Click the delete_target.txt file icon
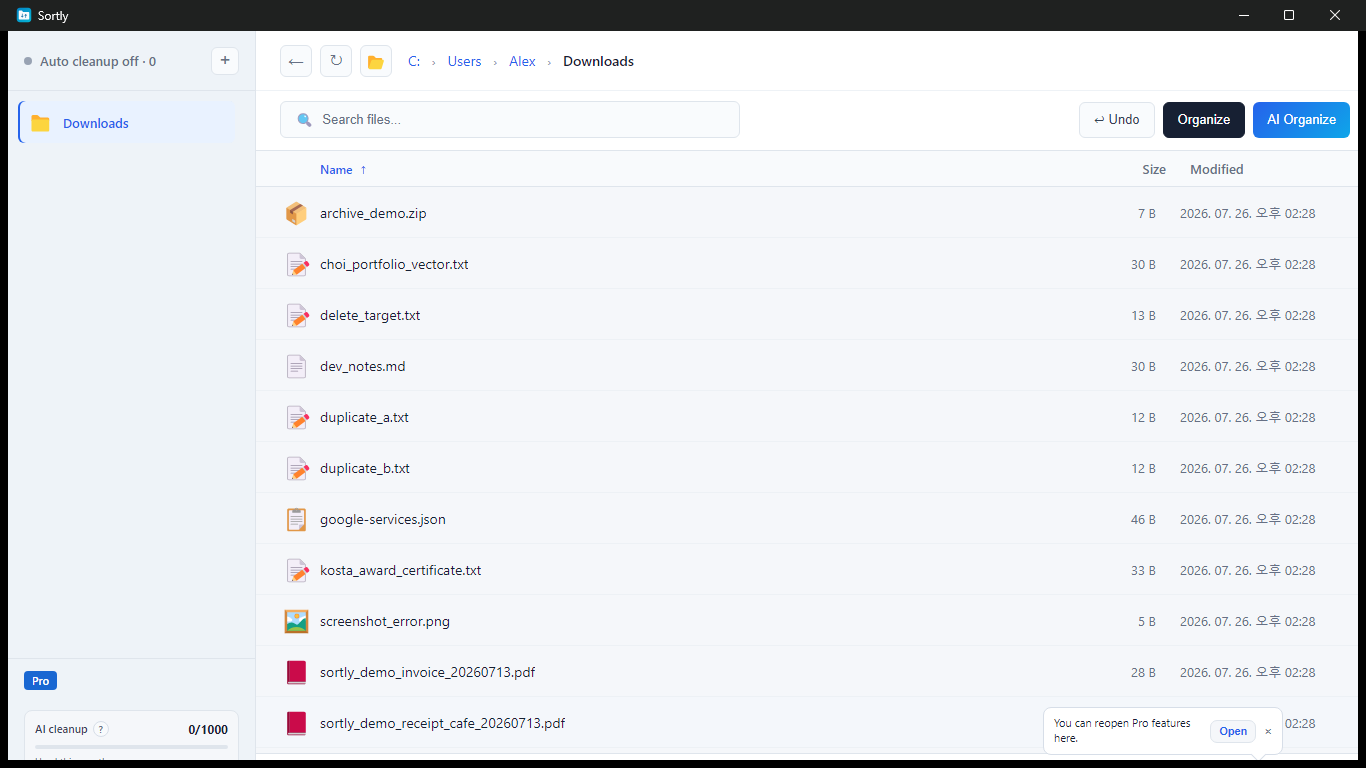 coord(296,315)
